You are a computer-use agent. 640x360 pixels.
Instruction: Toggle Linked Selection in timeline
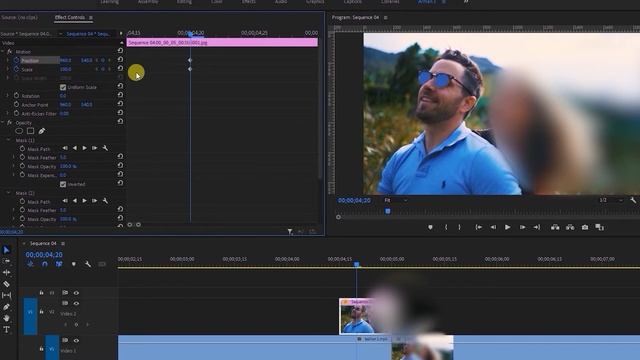[x=59, y=264]
